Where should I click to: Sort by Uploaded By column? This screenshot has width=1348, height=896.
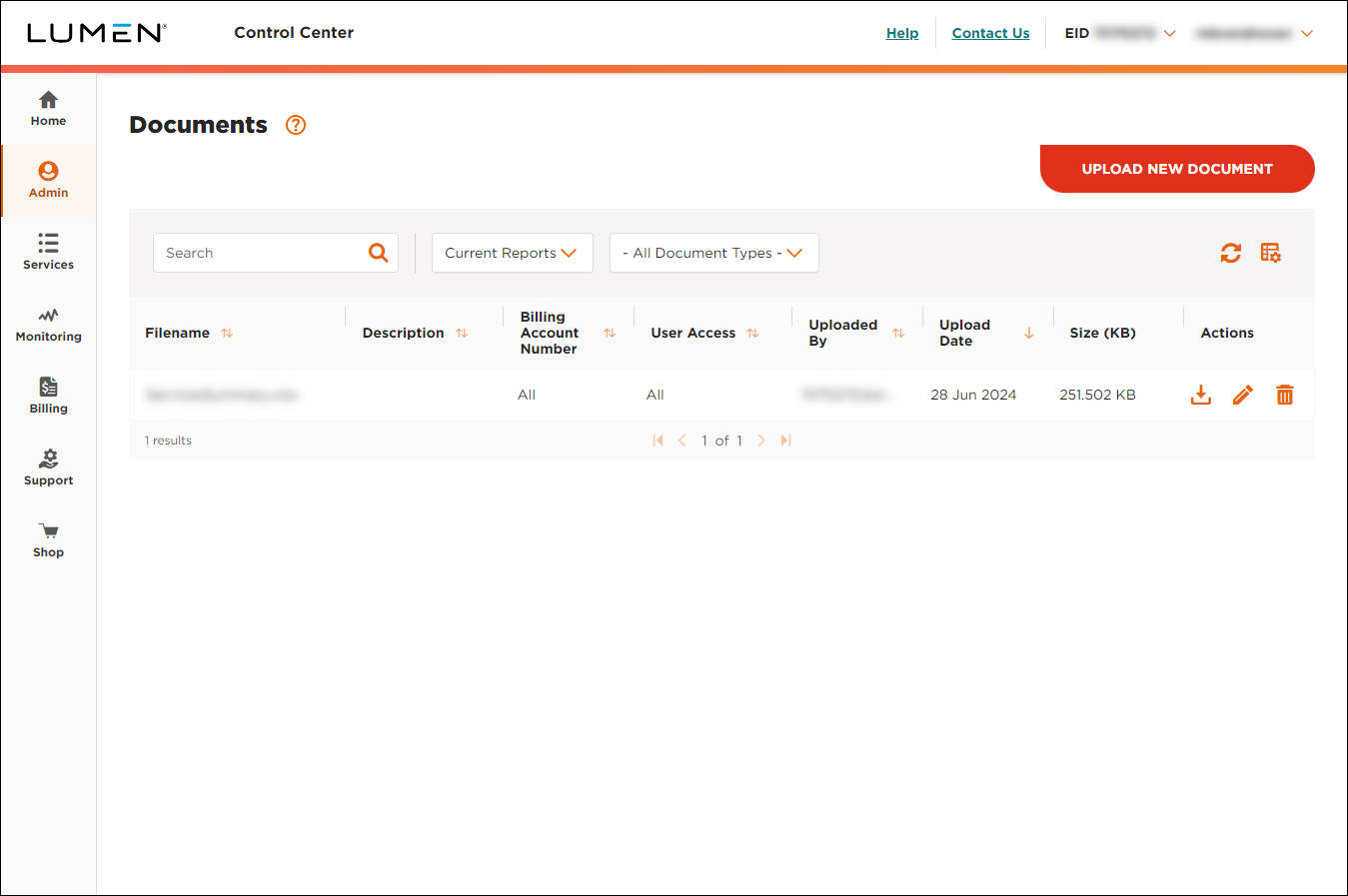click(898, 333)
